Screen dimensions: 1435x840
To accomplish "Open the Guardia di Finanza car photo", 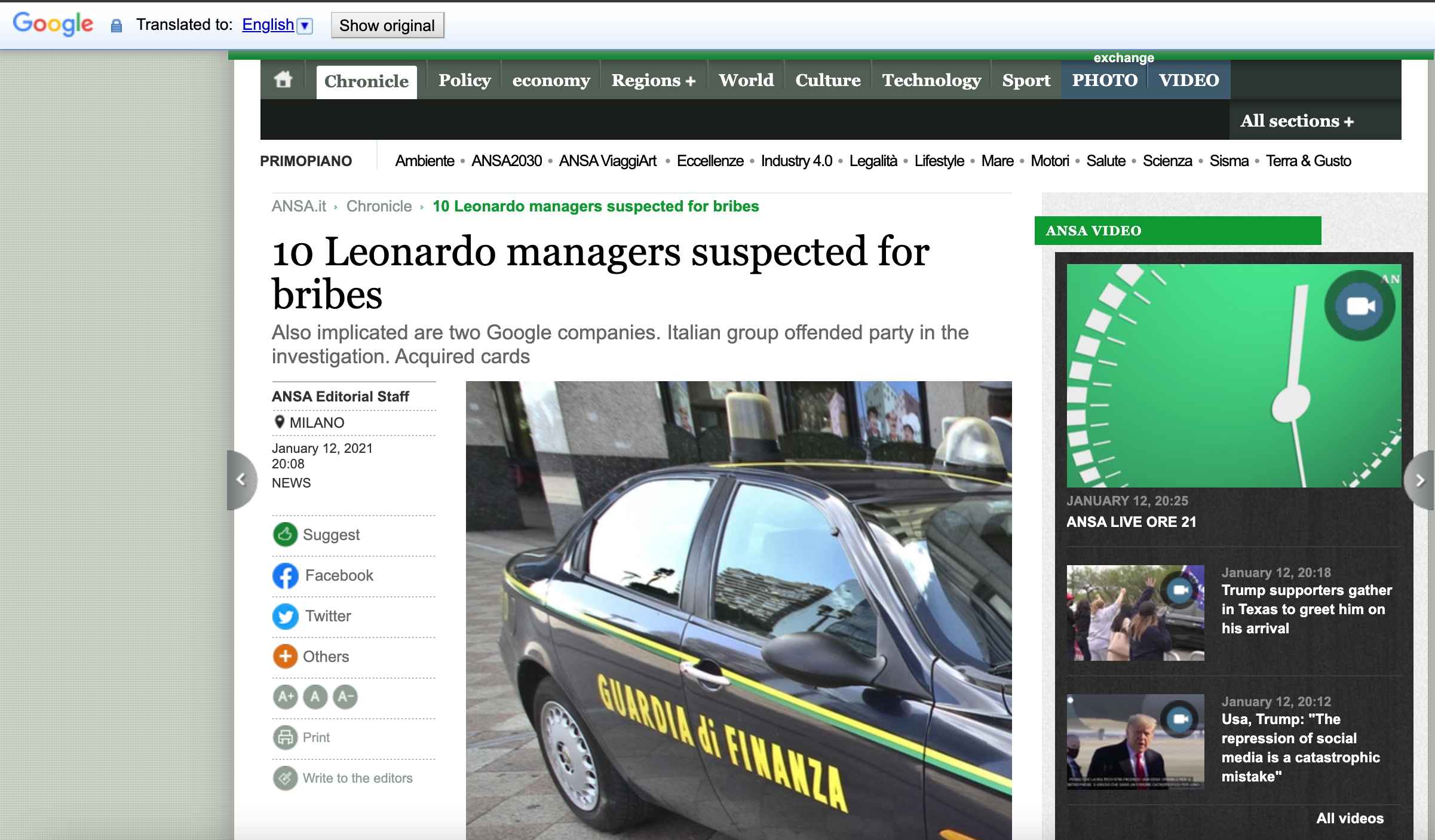I will pyautogui.click(x=738, y=611).
